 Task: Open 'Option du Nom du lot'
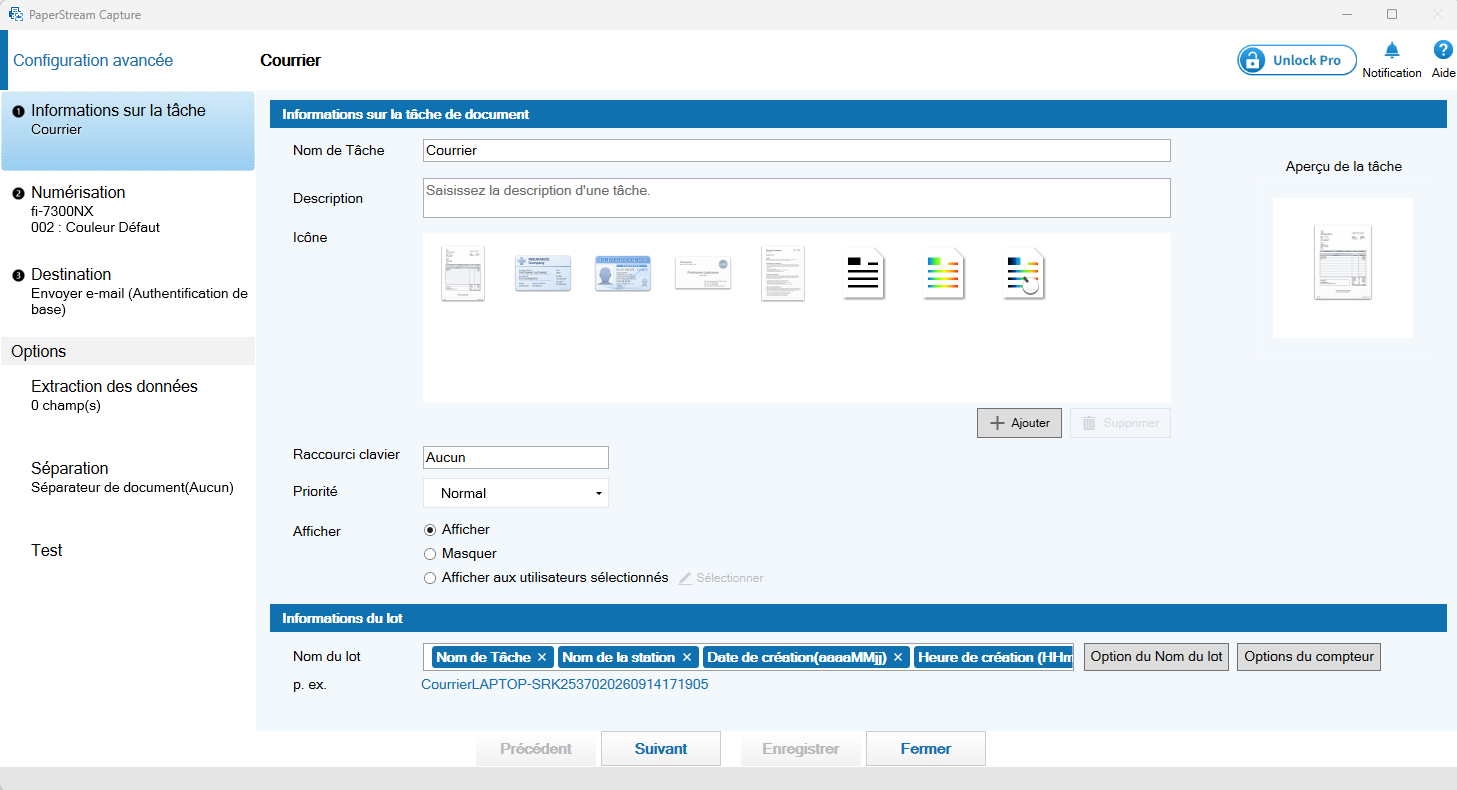point(1156,657)
